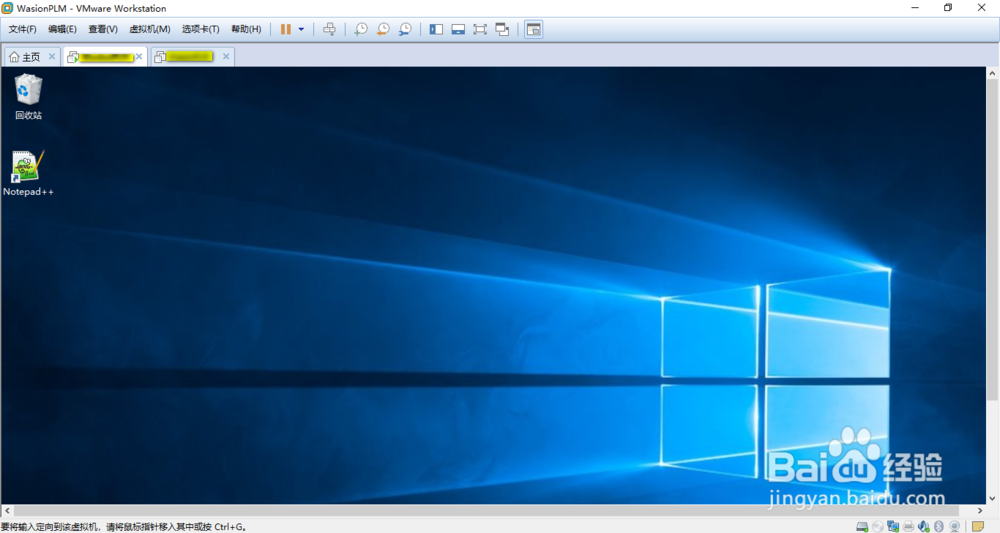Select the Notepad++ desktop shortcut
This screenshot has width=1000, height=533.
(28, 173)
